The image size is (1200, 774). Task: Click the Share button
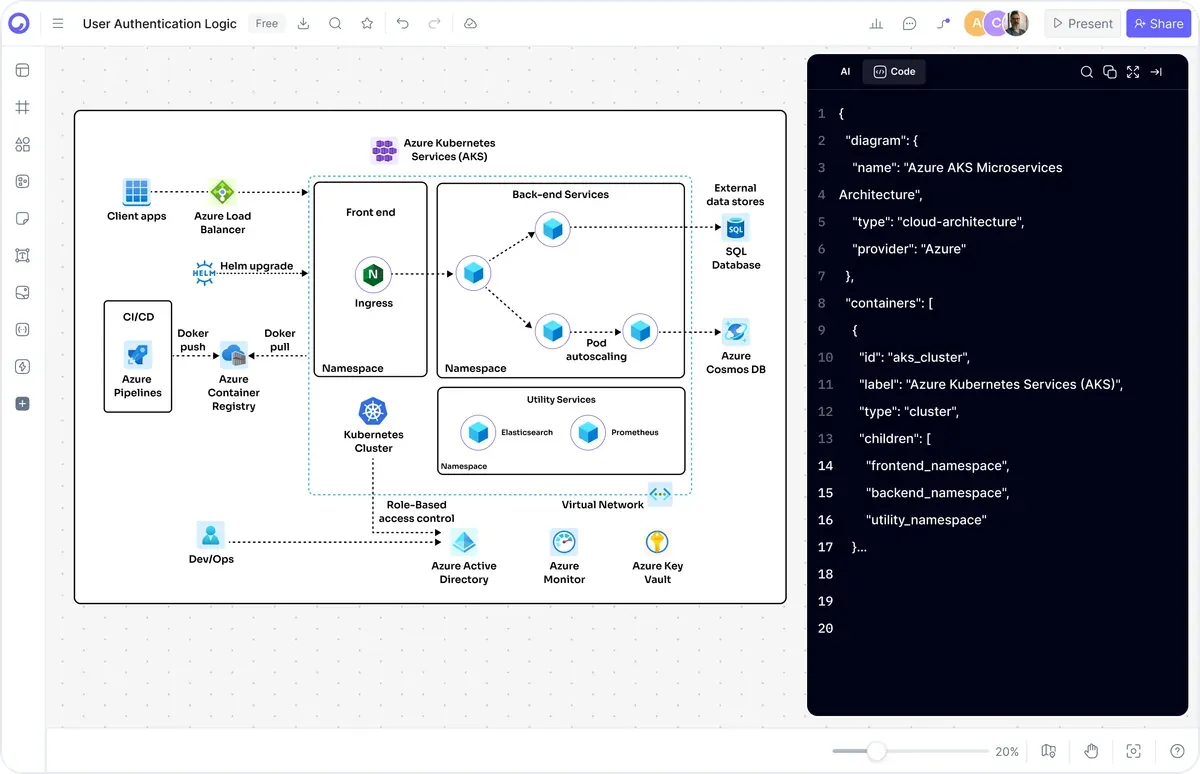1158,24
